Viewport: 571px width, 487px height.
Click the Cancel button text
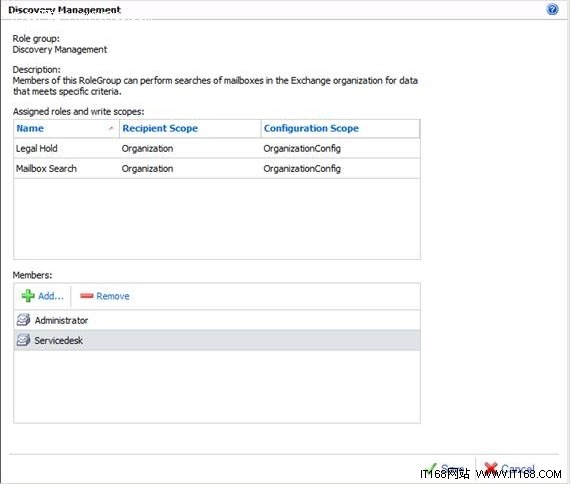pos(518,468)
